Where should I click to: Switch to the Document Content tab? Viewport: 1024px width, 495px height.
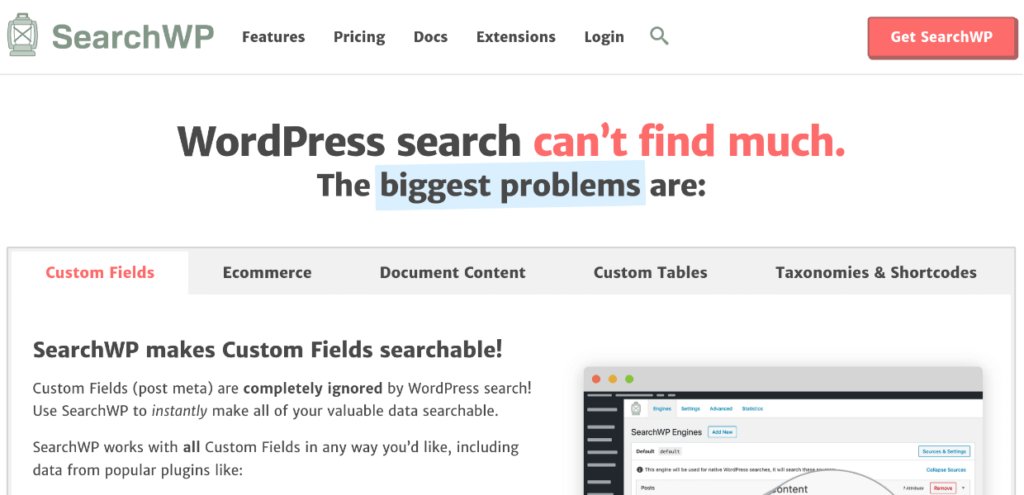[x=453, y=272]
